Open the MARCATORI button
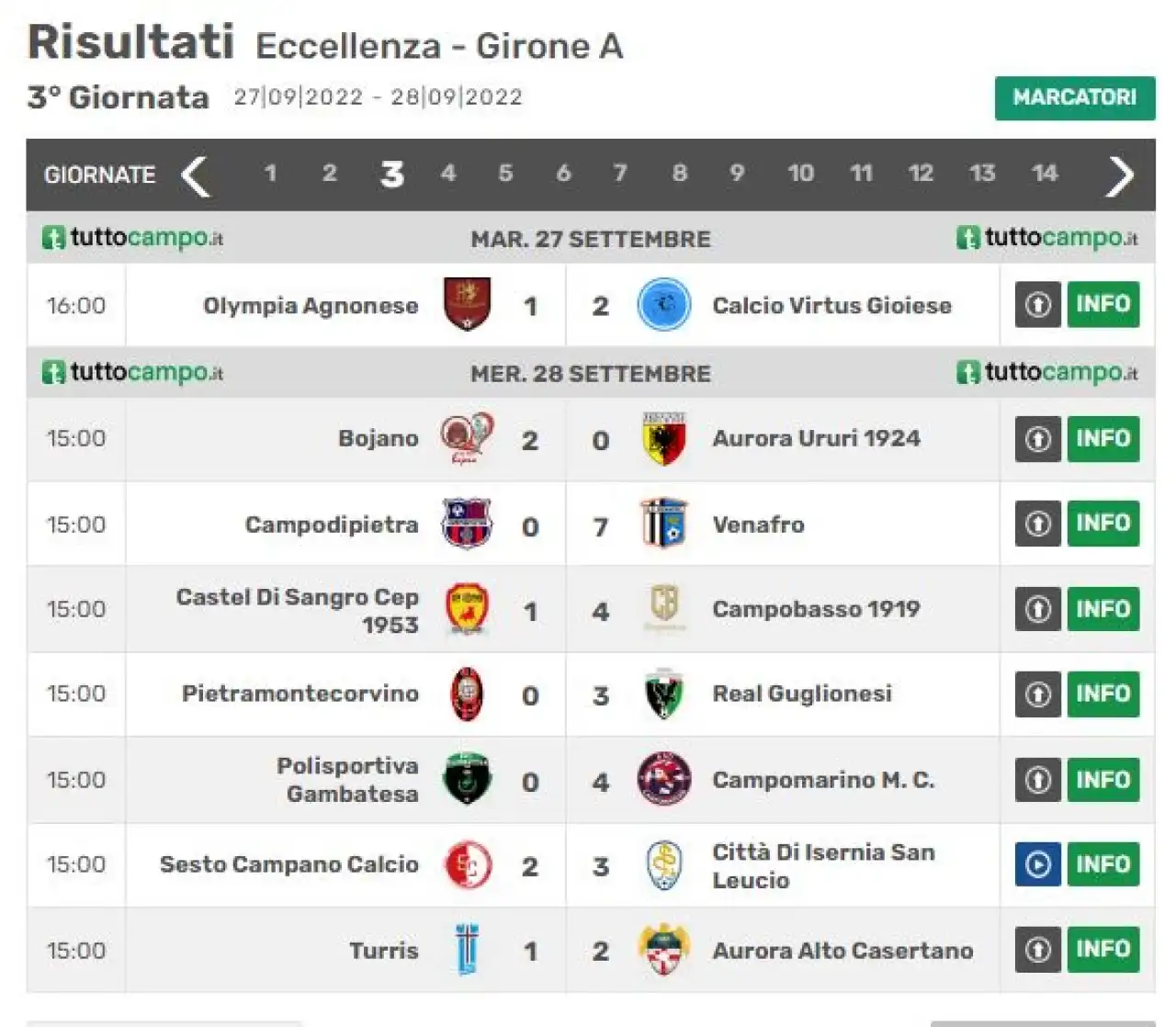The height and width of the screenshot is (1027, 1176). [x=1075, y=97]
